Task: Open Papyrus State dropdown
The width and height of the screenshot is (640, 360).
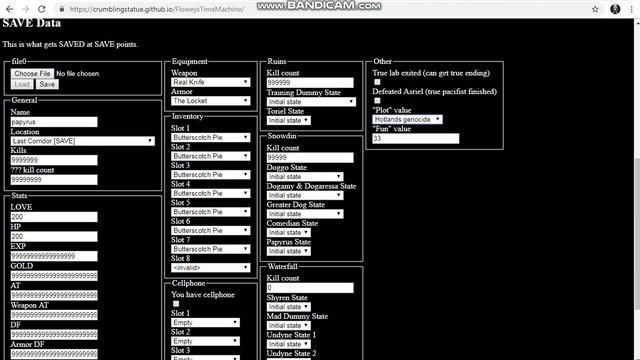Action: (289, 251)
